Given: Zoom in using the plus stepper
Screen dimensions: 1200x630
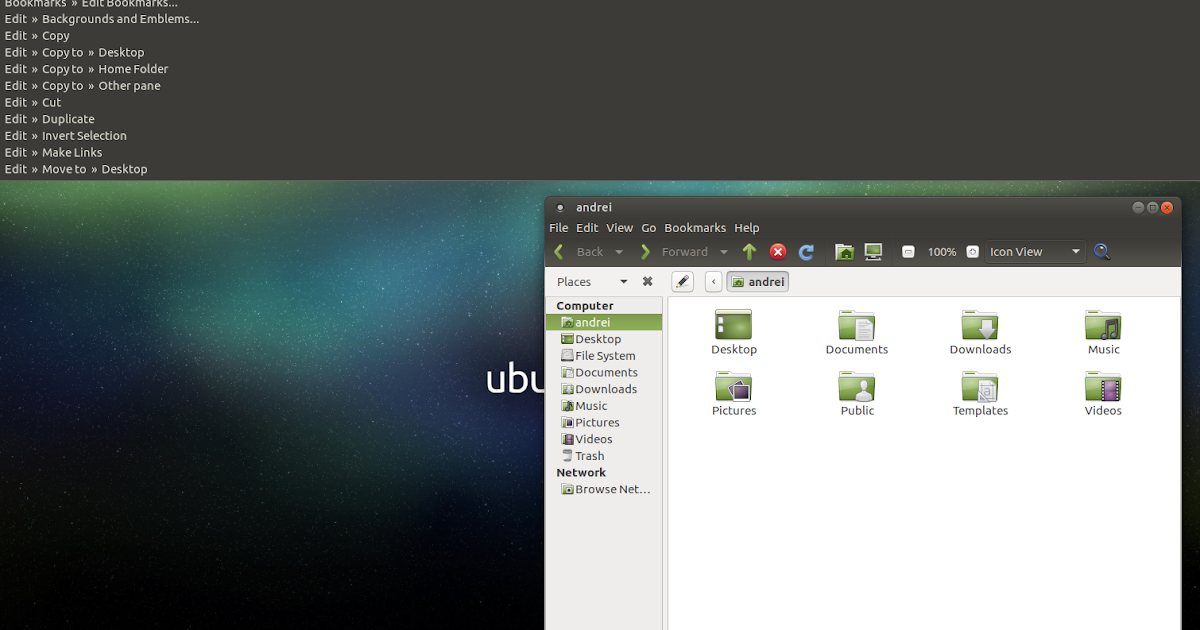Looking at the screenshot, I should (971, 251).
